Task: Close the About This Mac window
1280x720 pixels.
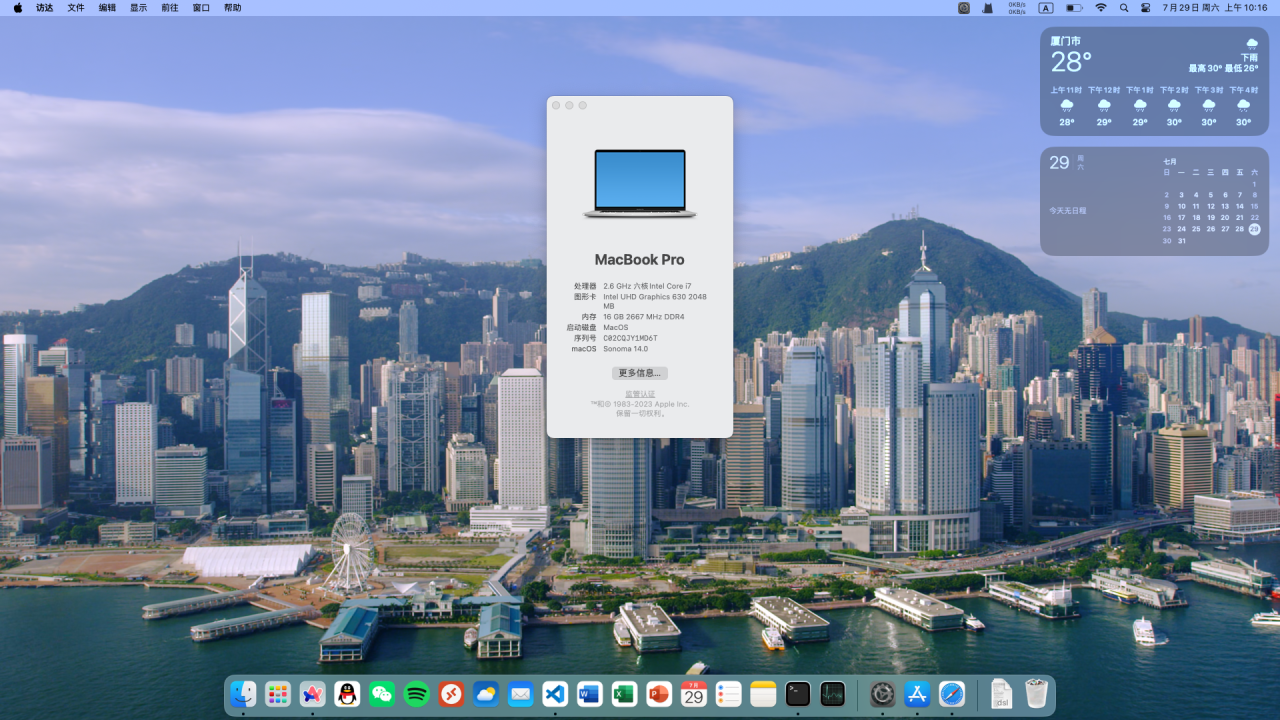Action: pos(557,105)
